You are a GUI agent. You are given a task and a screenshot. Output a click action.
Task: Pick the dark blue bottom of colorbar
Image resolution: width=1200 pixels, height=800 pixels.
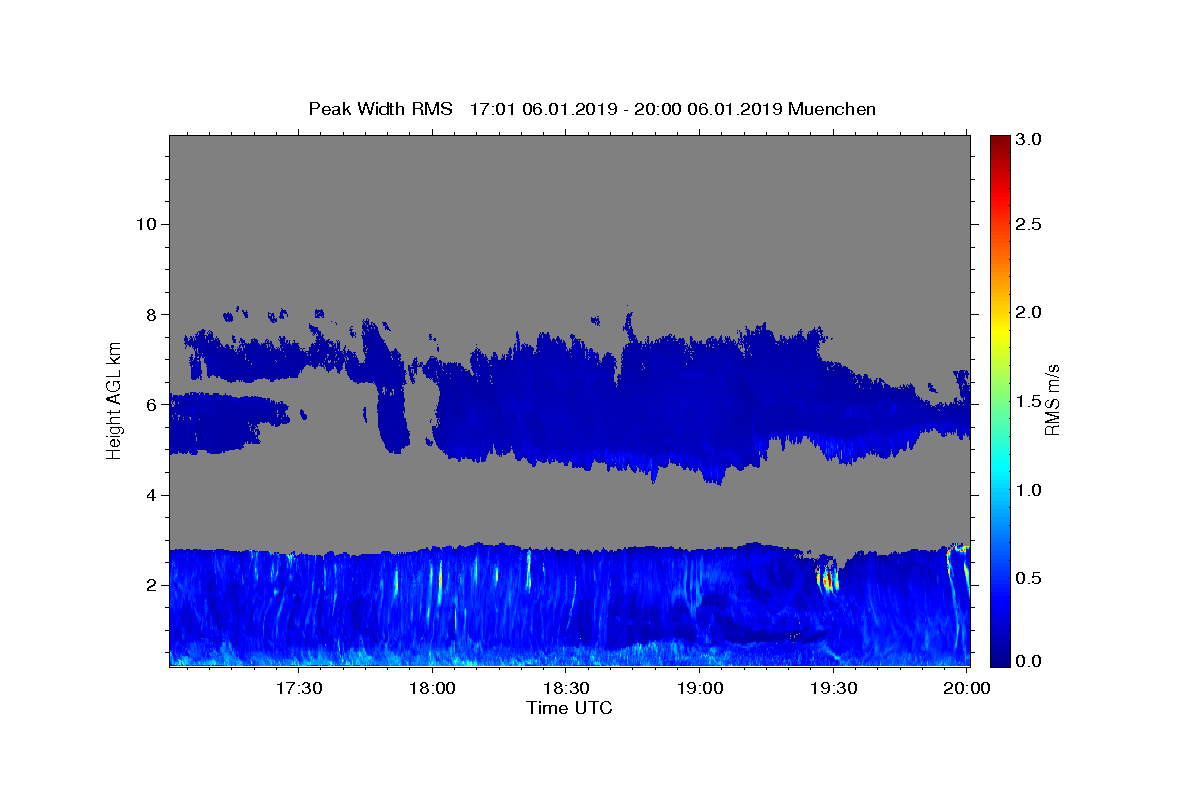[999, 658]
